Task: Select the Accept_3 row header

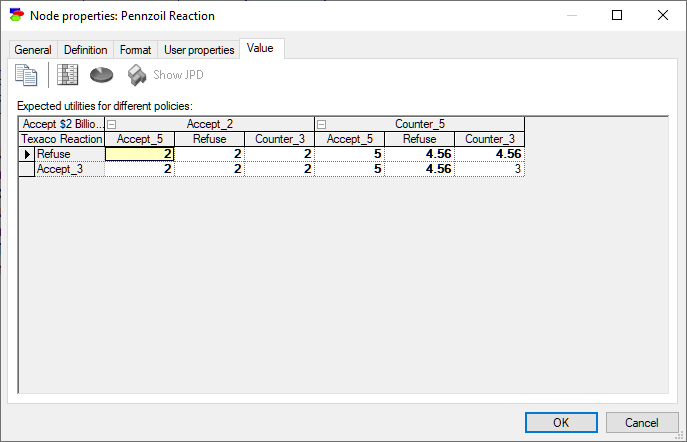Action: pos(70,169)
